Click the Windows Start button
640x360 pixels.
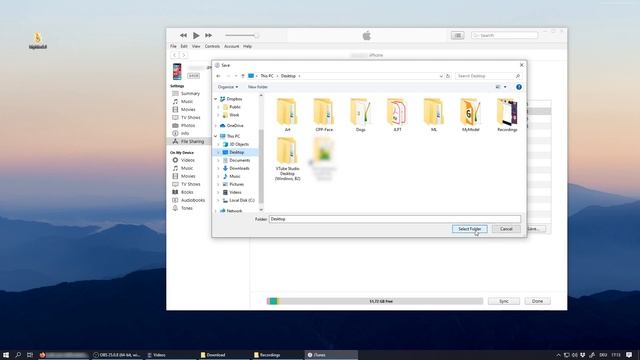tap(6, 355)
